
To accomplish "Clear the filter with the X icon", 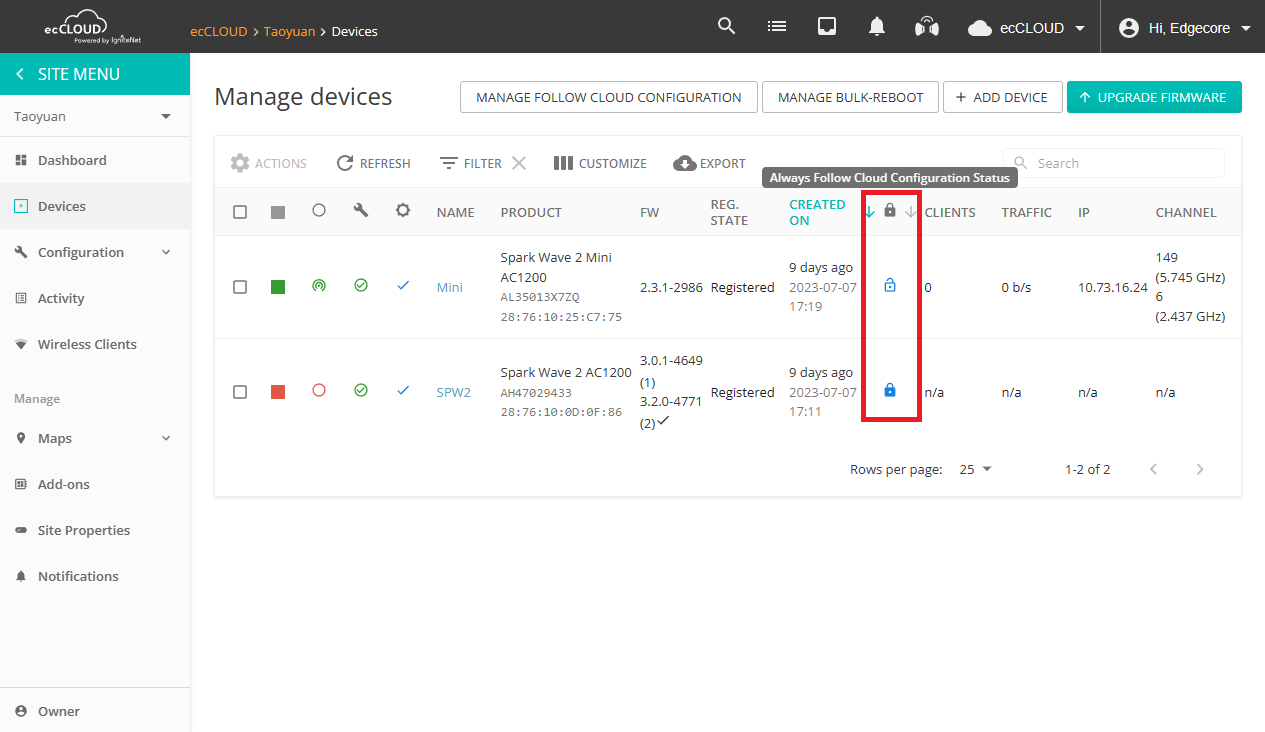I will pos(519,163).
